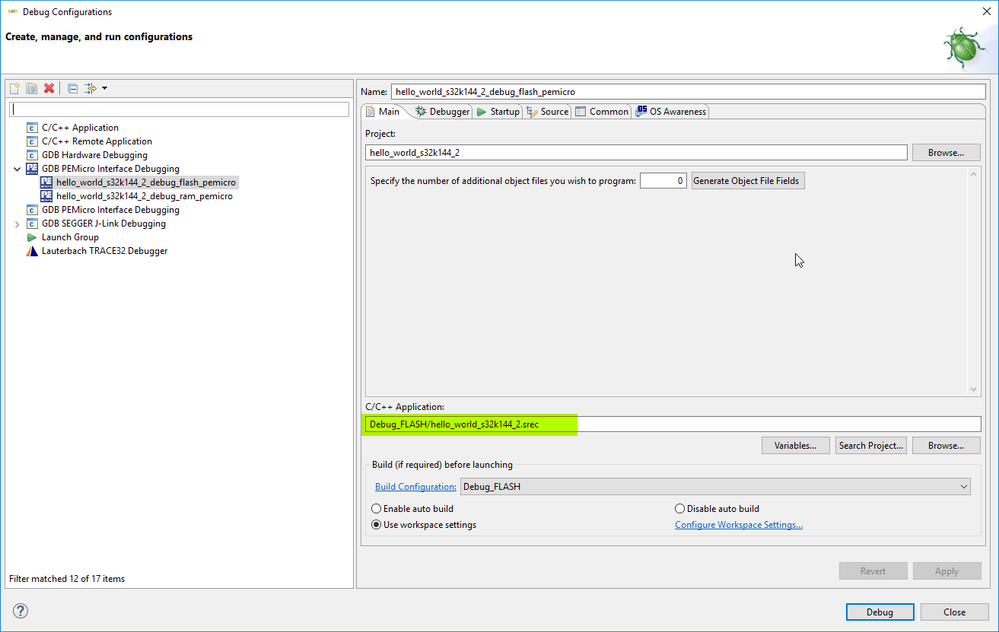Expand GDB SEGGER J-Link Debugging

[17, 223]
